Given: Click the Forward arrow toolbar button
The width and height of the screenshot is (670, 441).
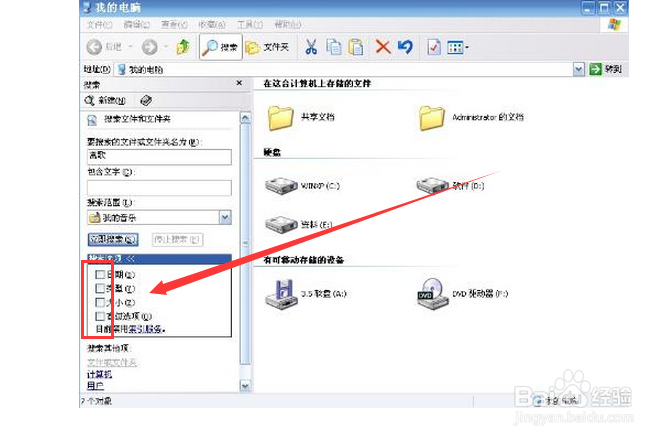Looking at the screenshot, I should [150, 47].
